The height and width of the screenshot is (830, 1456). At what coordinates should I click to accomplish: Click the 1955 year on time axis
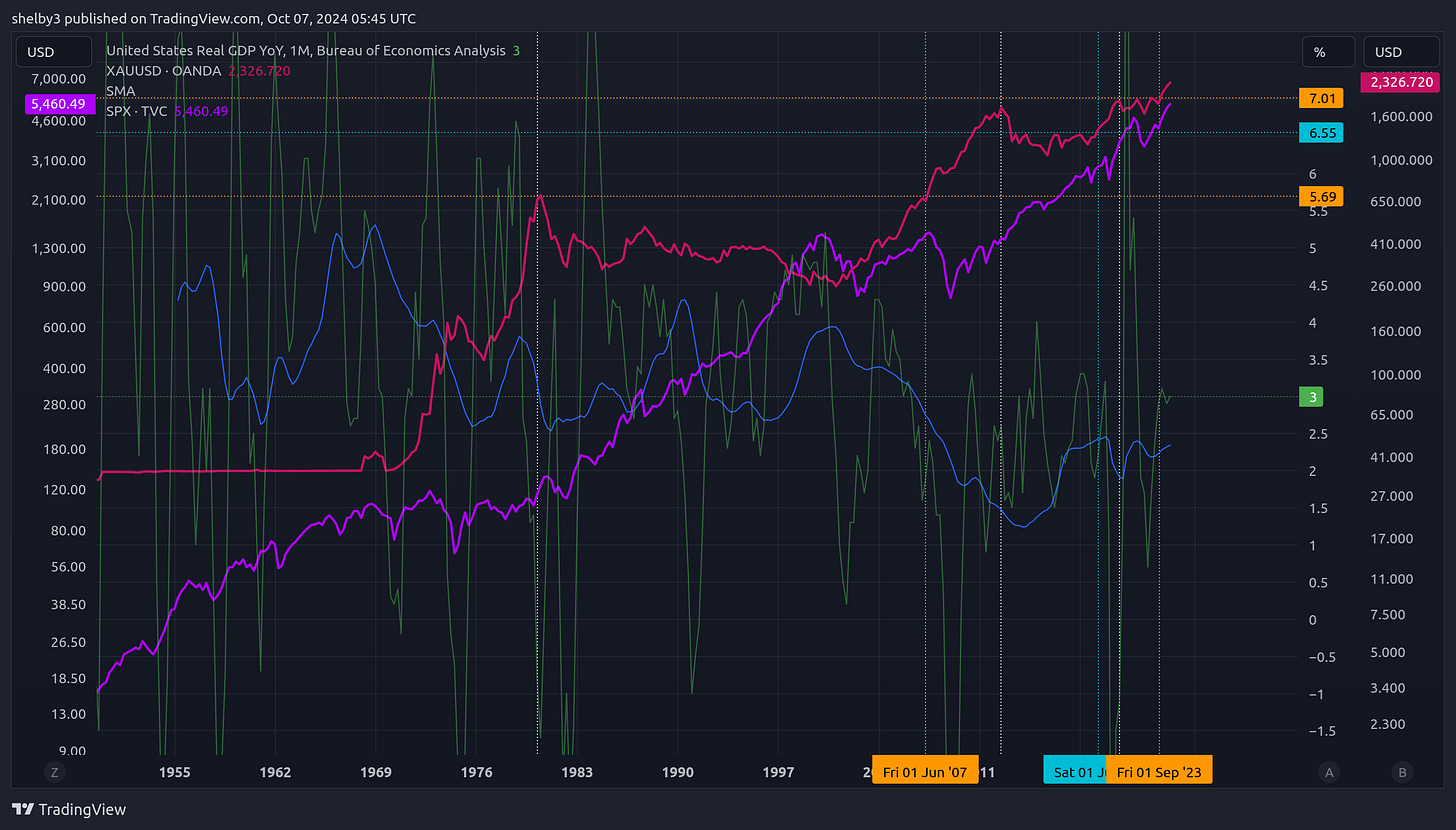[x=175, y=772]
